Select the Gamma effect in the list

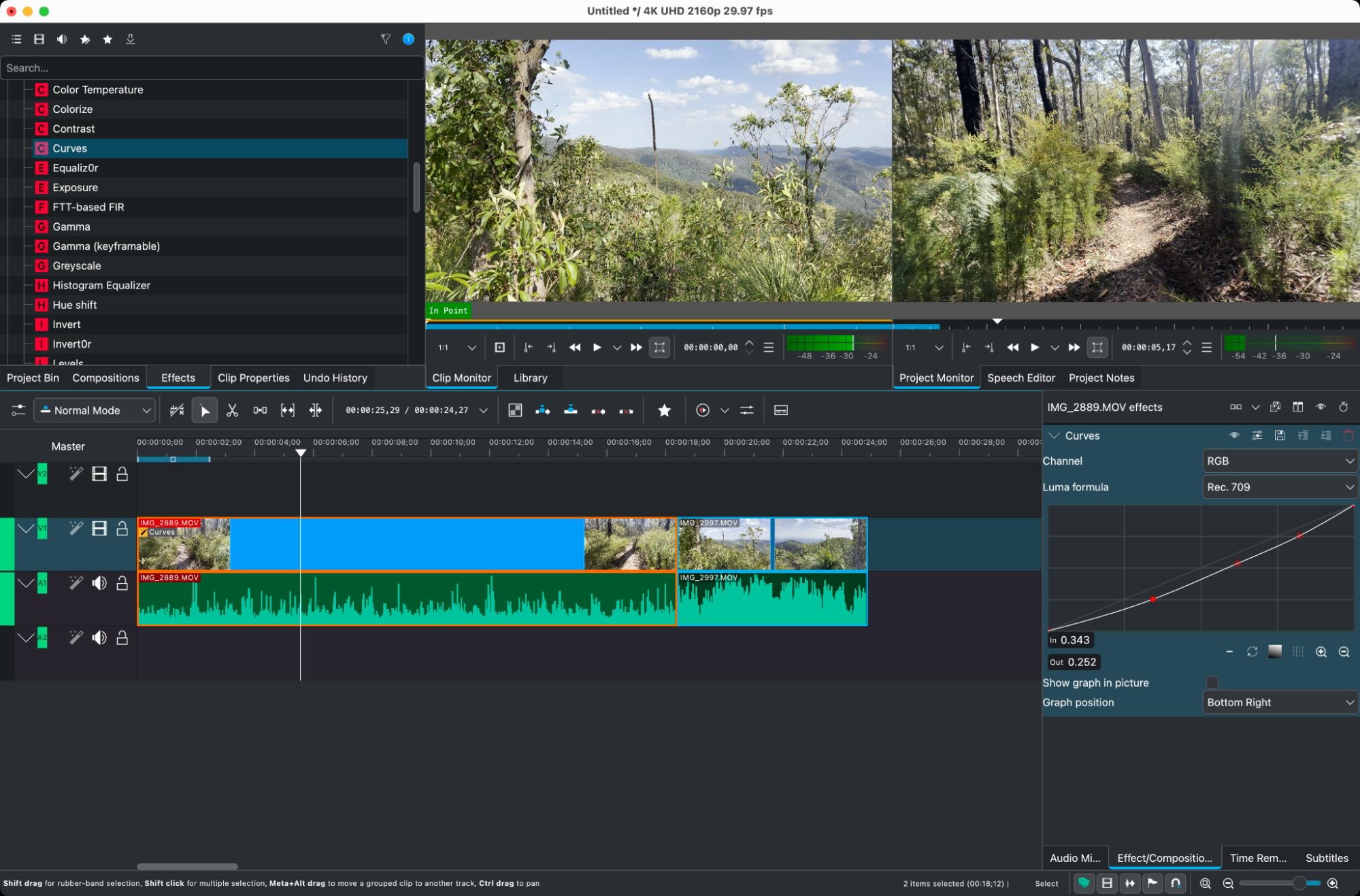coord(71,227)
